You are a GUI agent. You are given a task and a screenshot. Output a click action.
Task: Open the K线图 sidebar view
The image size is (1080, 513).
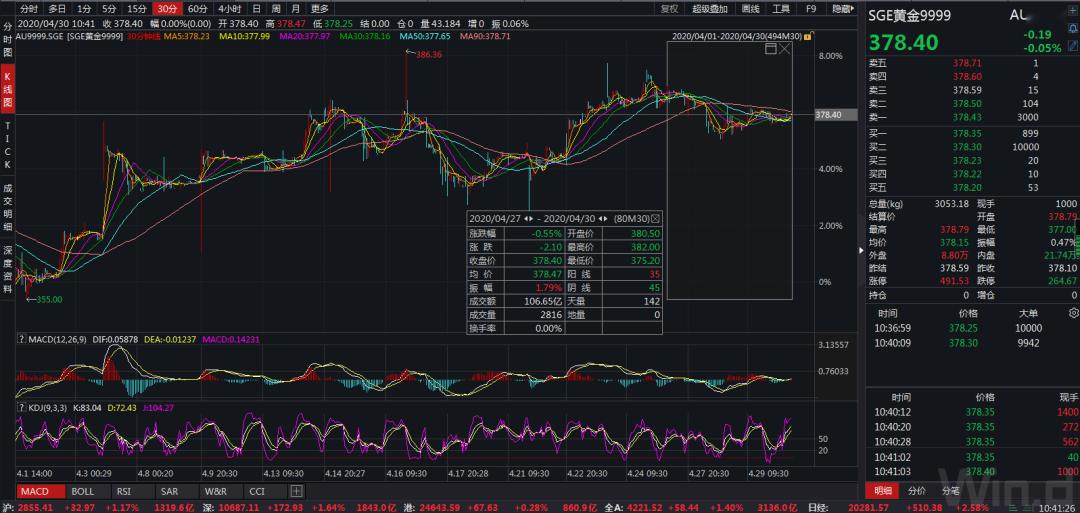[x=8, y=90]
